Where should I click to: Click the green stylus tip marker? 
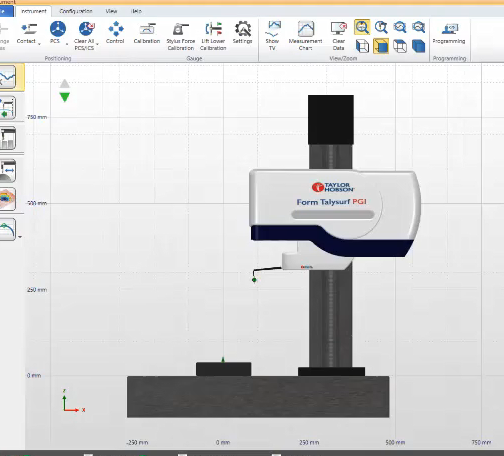pyautogui.click(x=254, y=280)
